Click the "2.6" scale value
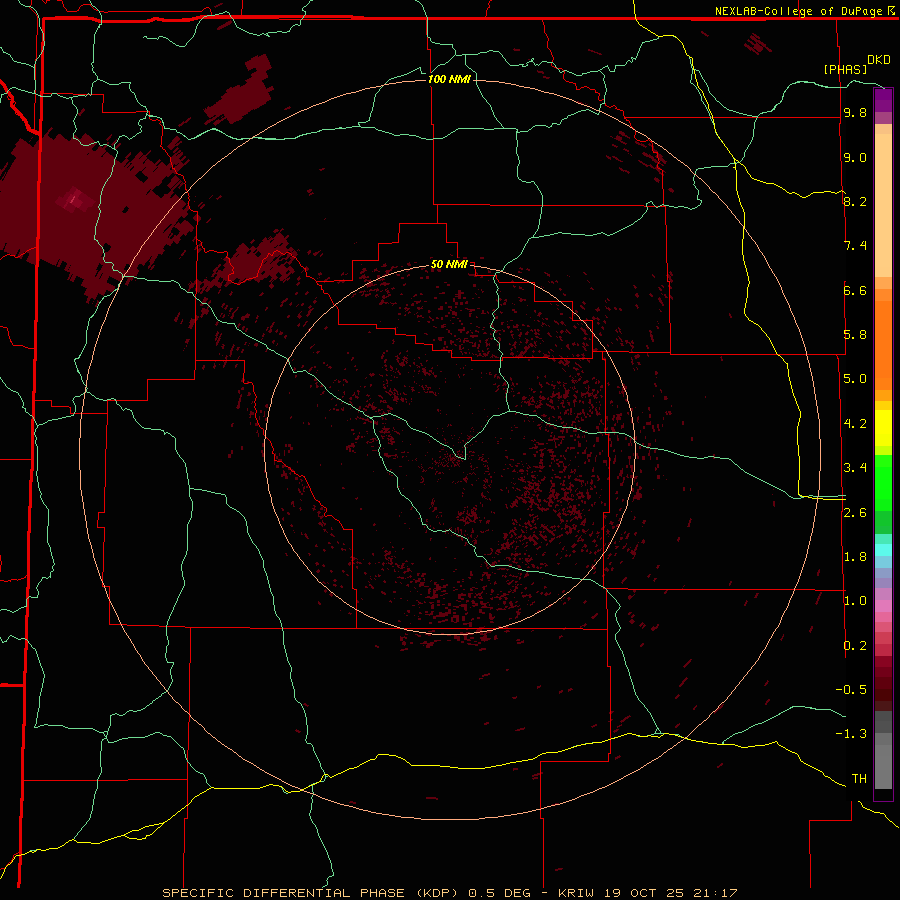 855,512
